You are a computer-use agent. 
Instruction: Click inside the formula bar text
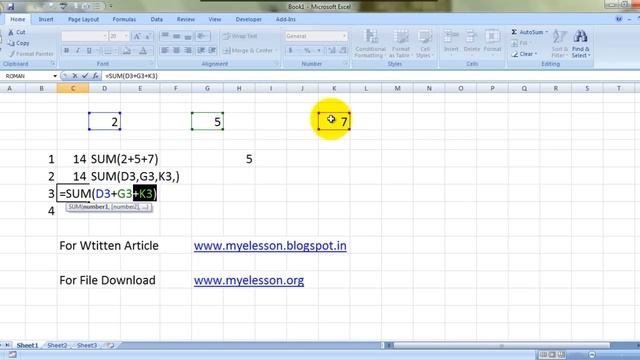131,76
